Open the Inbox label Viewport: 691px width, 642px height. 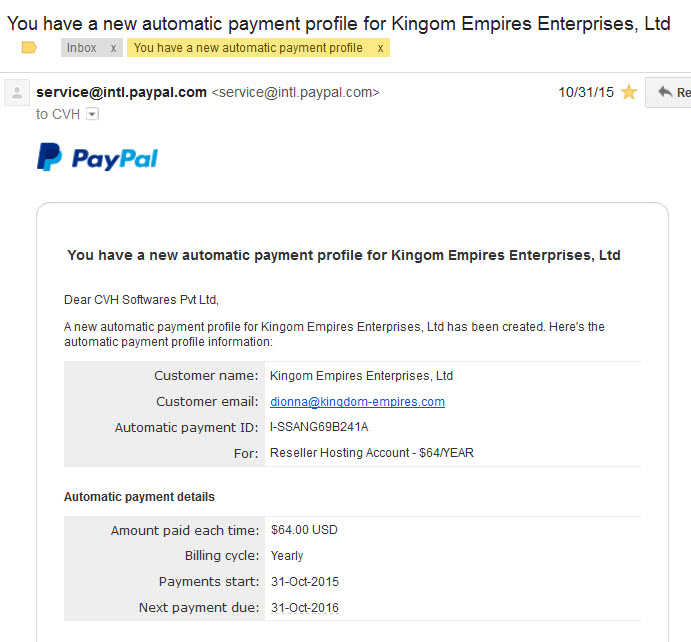pyautogui.click(x=82, y=48)
